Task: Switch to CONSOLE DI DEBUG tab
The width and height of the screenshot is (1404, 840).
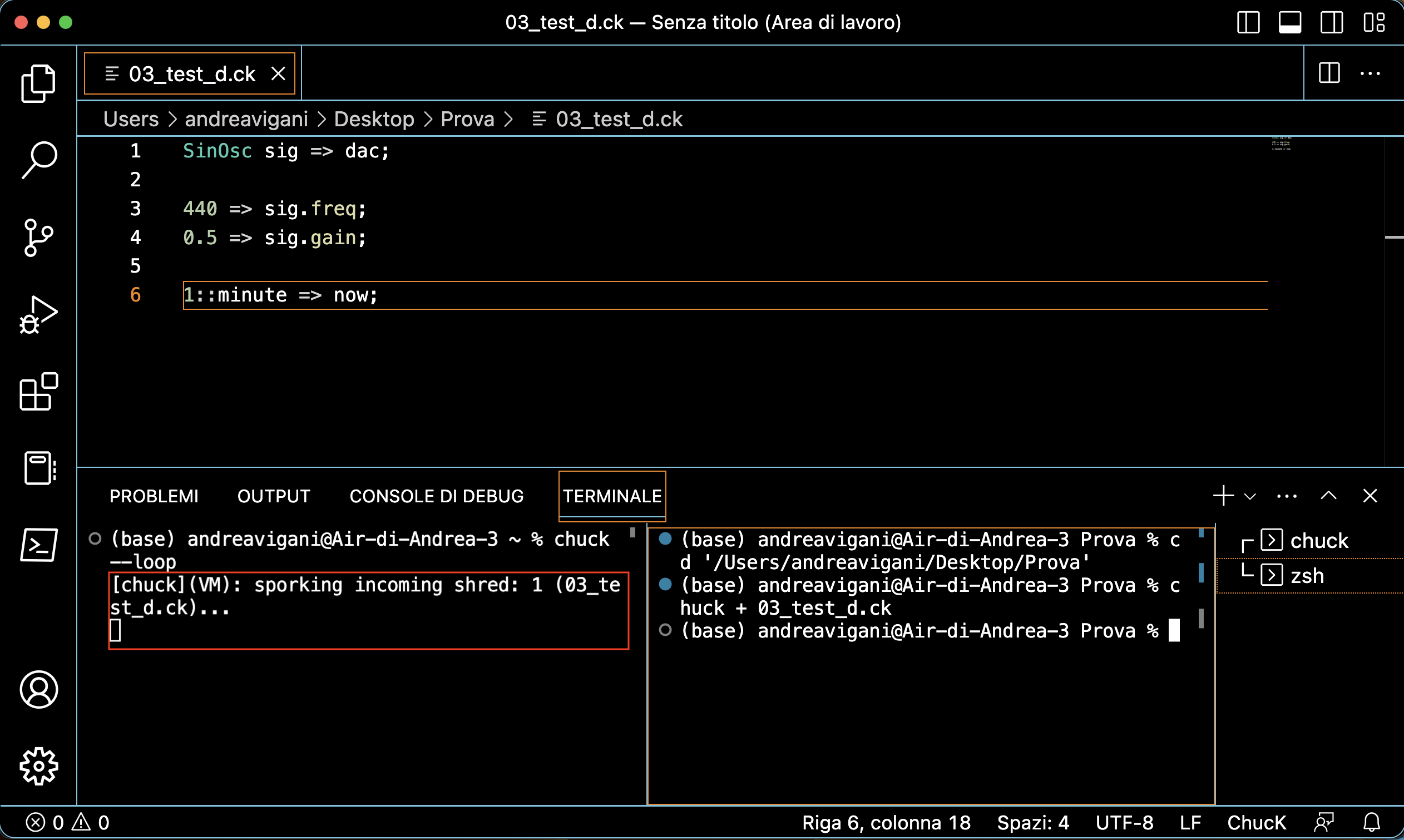Action: point(436,496)
